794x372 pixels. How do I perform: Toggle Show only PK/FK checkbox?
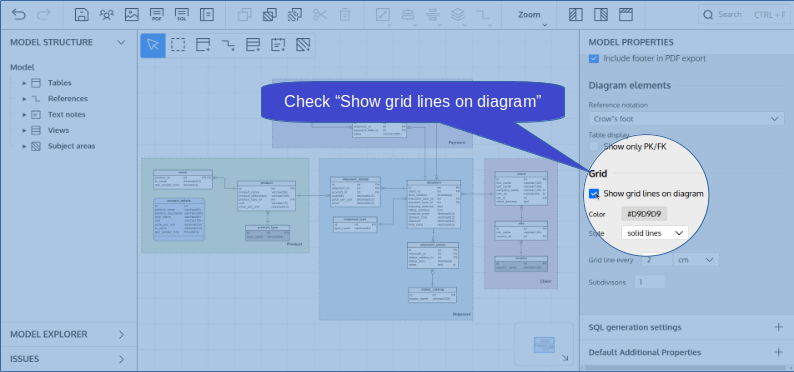point(594,146)
